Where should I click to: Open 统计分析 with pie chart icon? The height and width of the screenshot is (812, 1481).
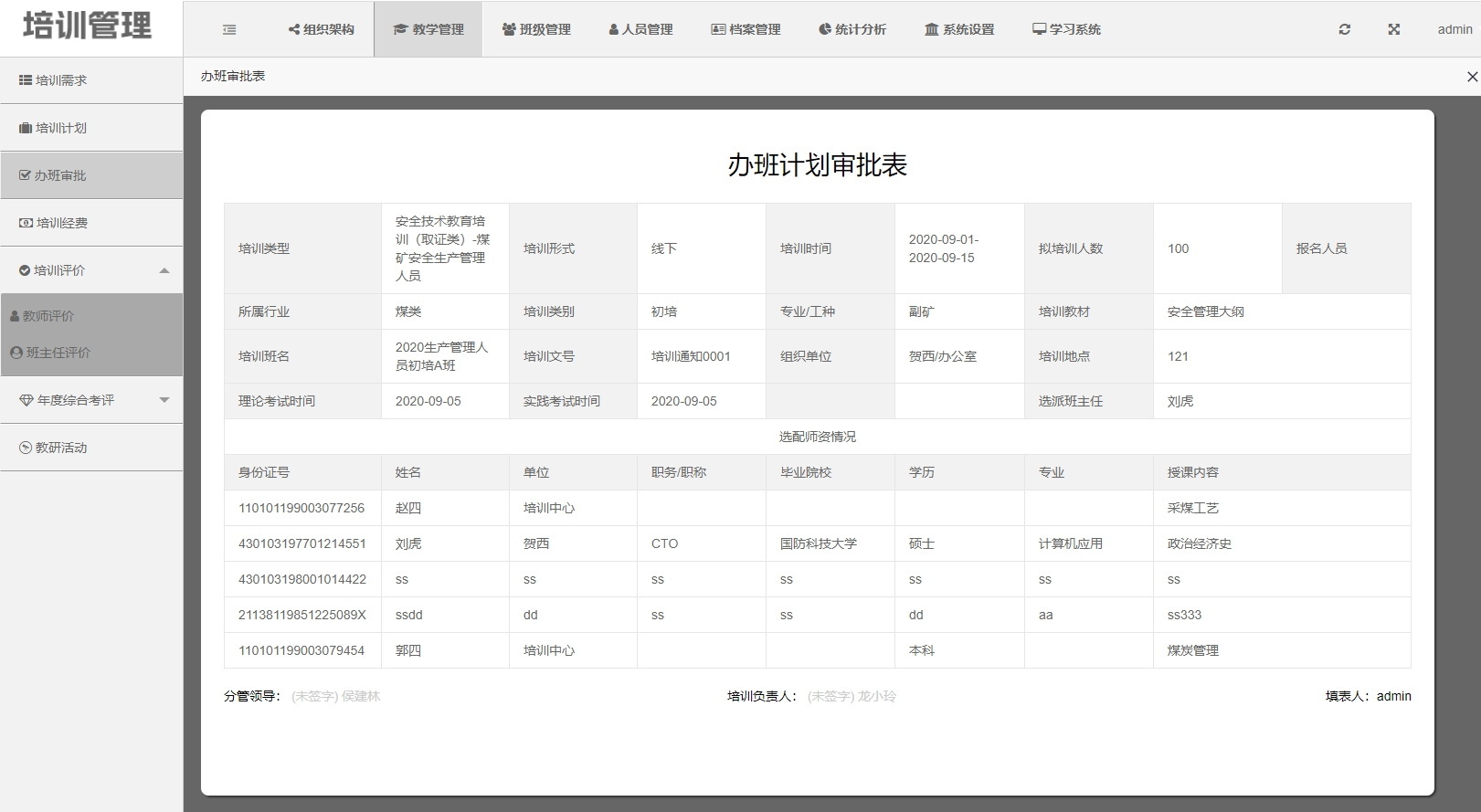click(x=852, y=29)
